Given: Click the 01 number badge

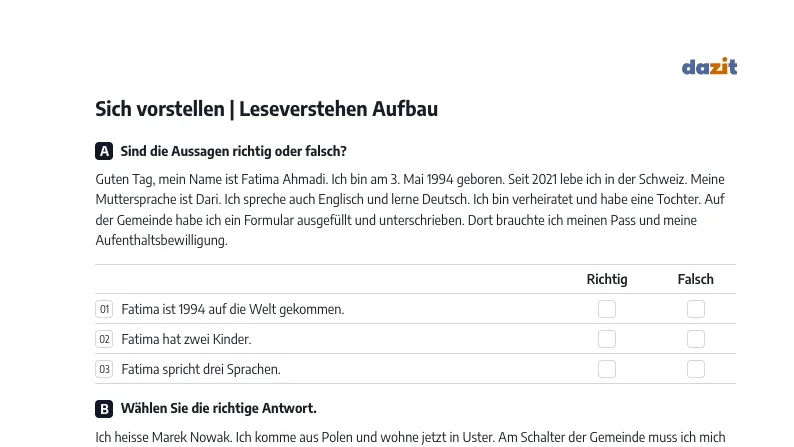Looking at the screenshot, I should click(x=104, y=309).
